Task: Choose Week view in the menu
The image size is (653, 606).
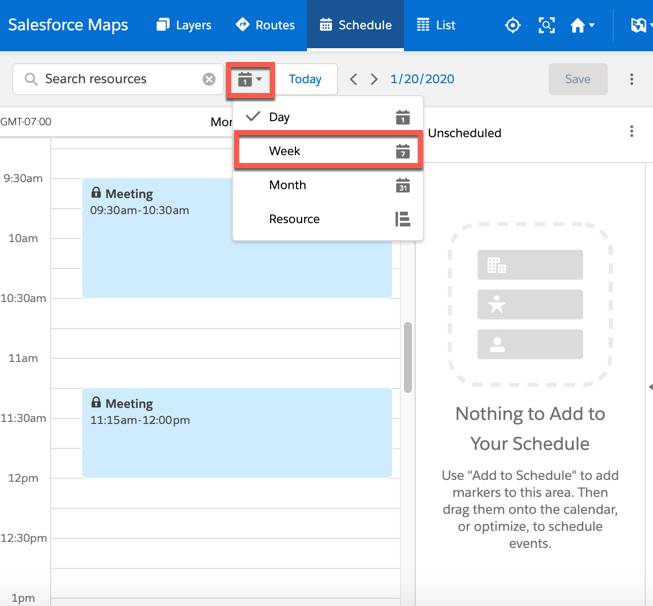Action: pyautogui.click(x=328, y=151)
